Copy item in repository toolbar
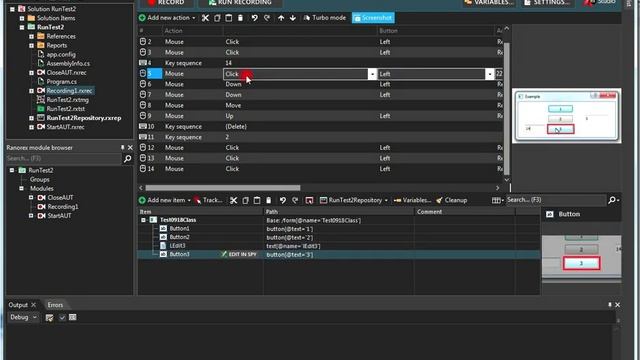 coord(245,200)
